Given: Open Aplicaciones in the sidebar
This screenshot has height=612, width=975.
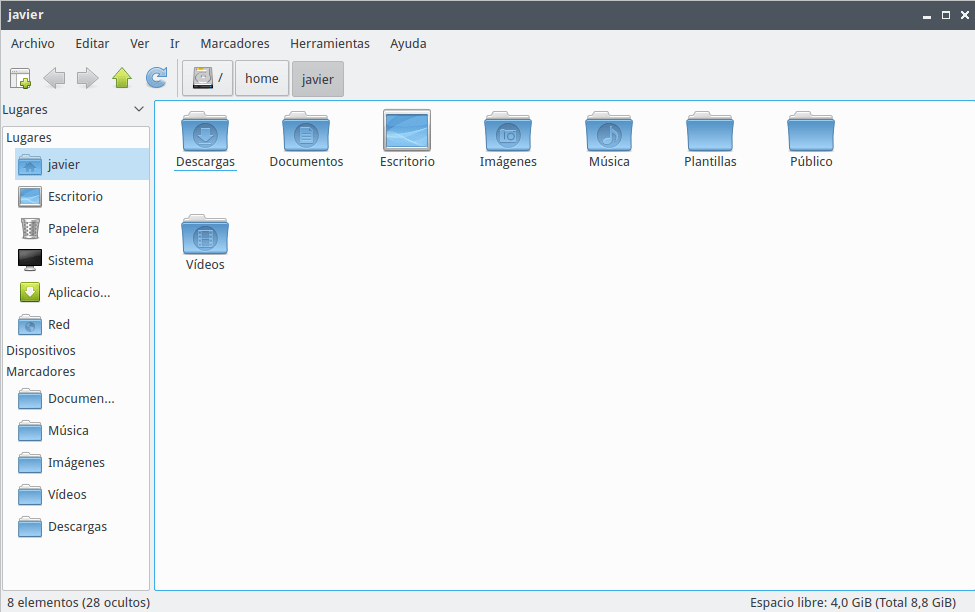Looking at the screenshot, I should coord(82,292).
